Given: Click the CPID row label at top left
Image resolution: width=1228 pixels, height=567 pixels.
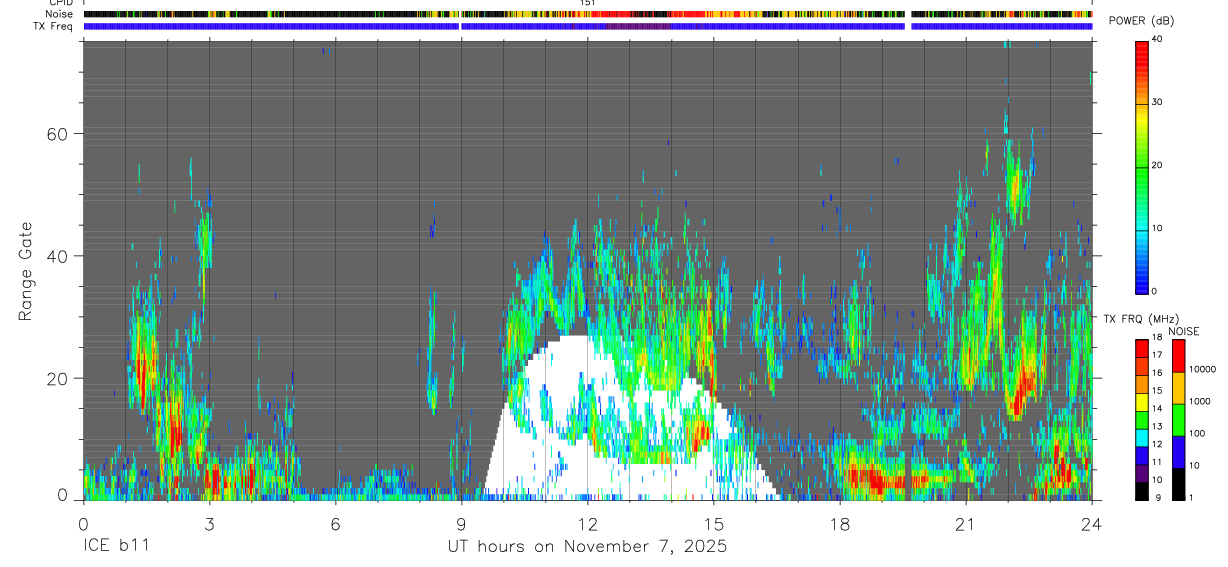Looking at the screenshot, I should (62, 3).
